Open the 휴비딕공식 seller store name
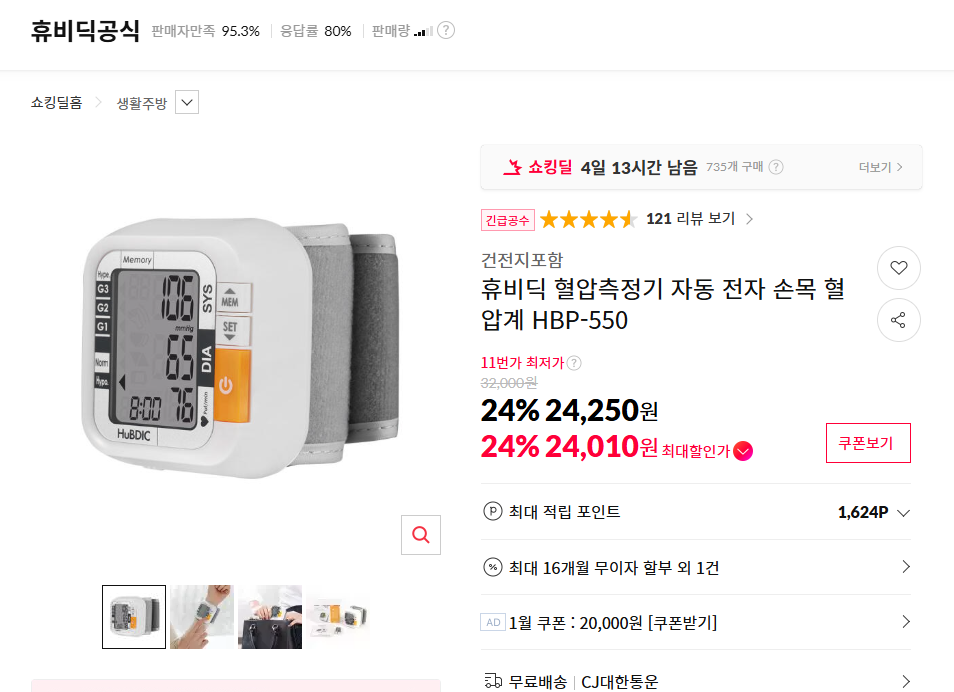The width and height of the screenshot is (954, 692). tap(85, 30)
